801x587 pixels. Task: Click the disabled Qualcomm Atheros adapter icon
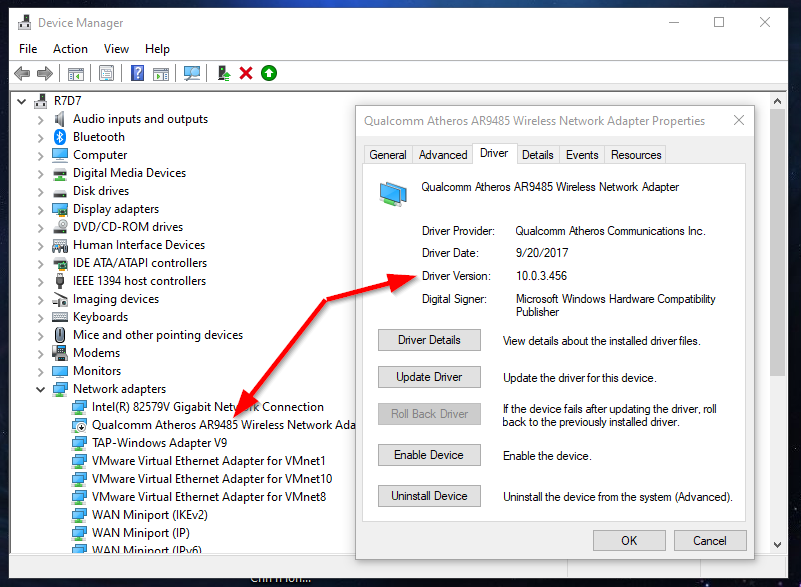79,425
